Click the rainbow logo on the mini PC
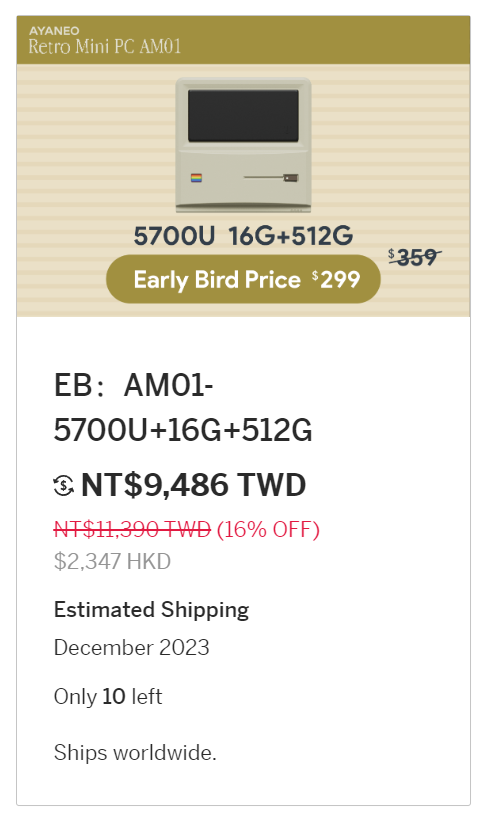This screenshot has height=826, width=483. coord(196,178)
